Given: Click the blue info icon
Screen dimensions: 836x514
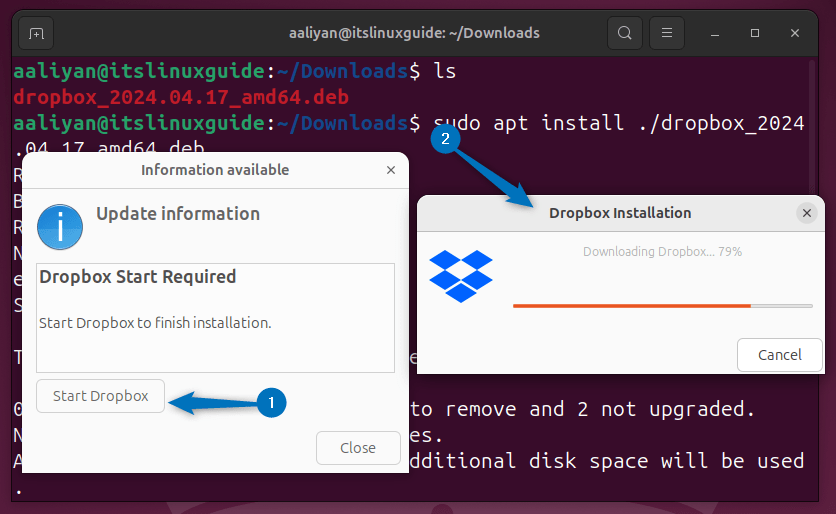Looking at the screenshot, I should (x=60, y=226).
